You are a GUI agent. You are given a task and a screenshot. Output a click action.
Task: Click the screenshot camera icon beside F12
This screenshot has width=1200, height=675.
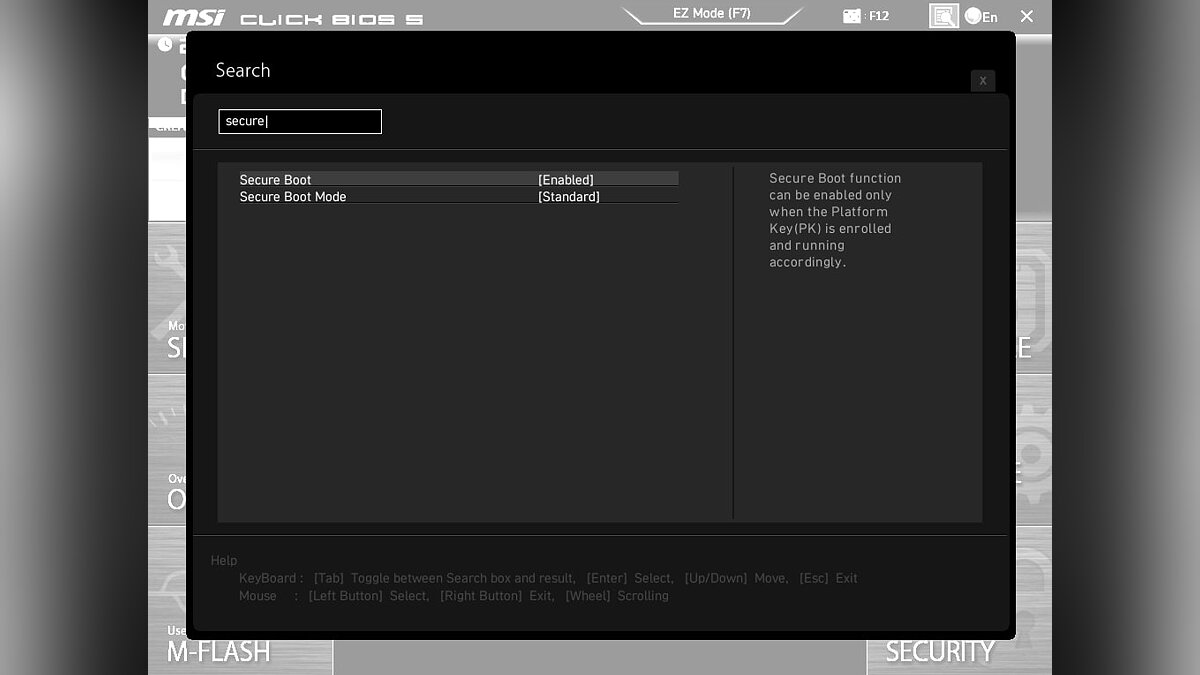point(852,16)
